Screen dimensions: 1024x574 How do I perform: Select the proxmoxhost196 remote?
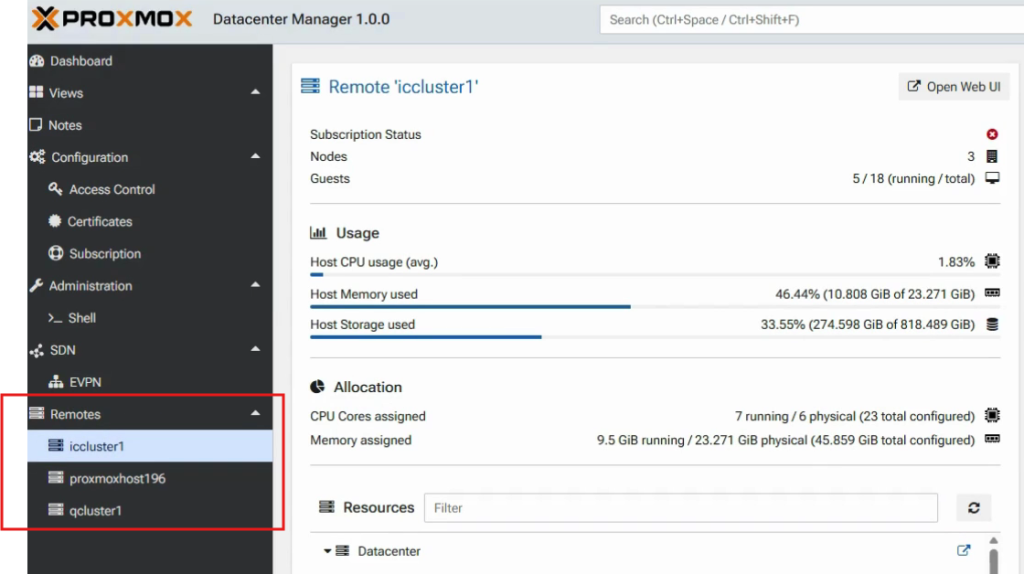coord(117,478)
